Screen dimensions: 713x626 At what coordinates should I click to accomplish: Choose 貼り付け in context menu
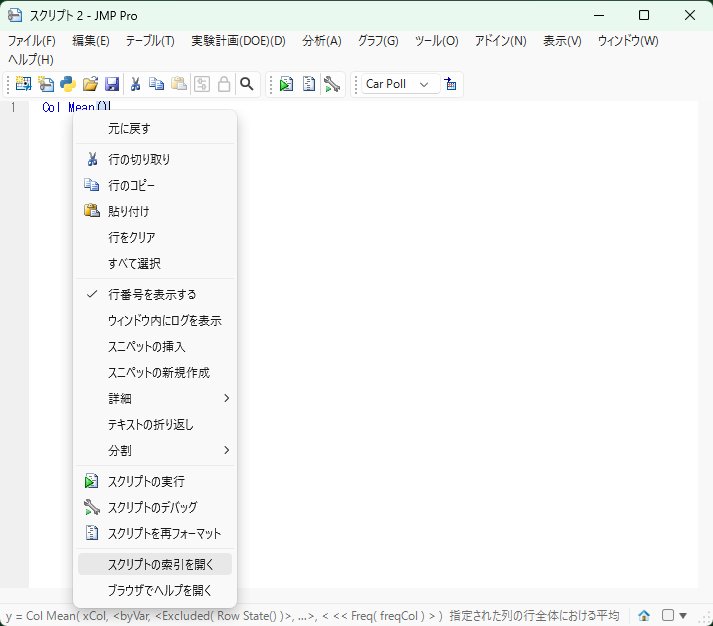click(155, 211)
